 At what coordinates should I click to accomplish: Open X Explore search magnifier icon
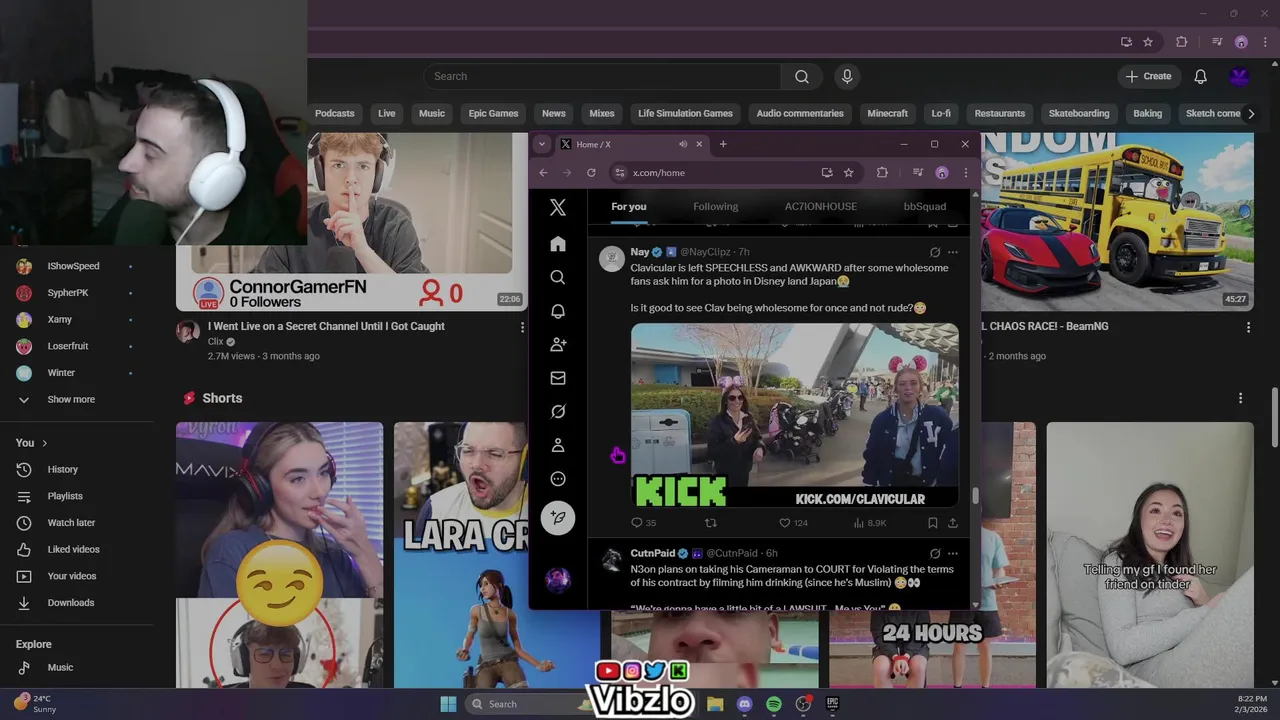558,277
